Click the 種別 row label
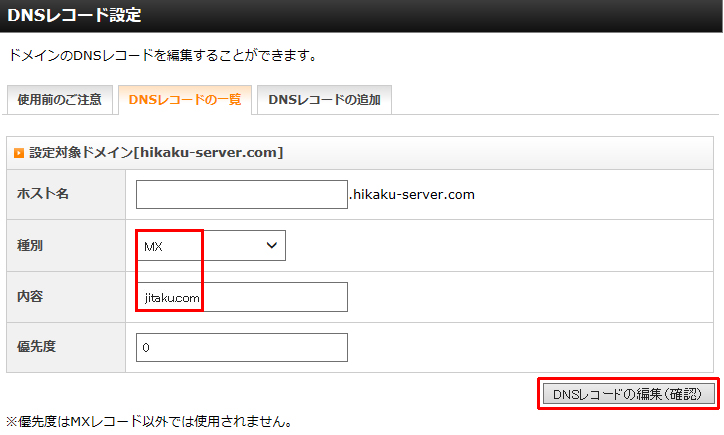Image resolution: width=724 pixels, height=435 pixels. (x=30, y=246)
